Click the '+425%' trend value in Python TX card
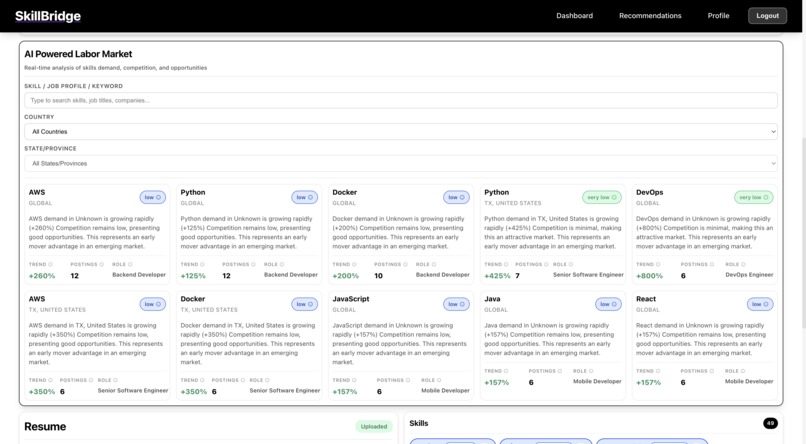Viewport: 806px width, 444px height. [x=497, y=276]
